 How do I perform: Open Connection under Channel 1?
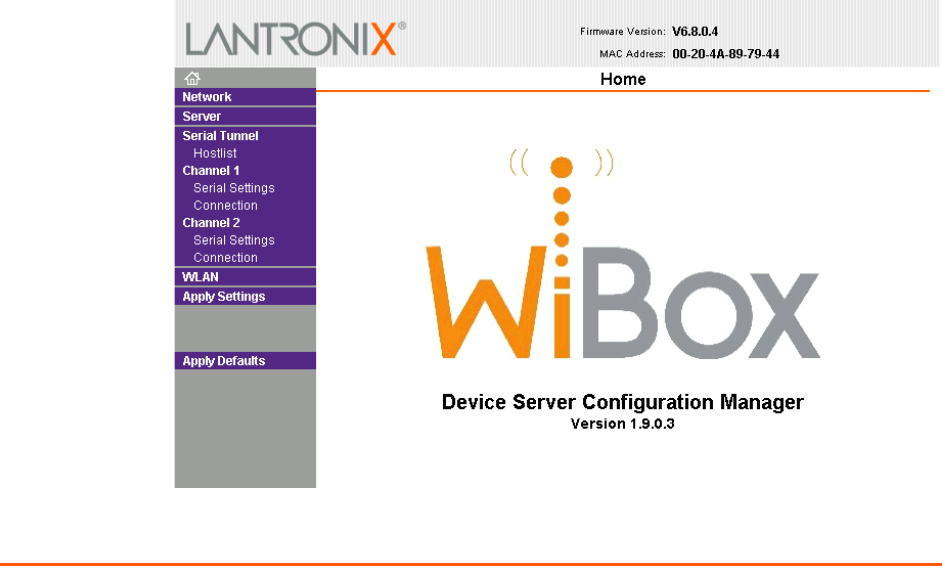click(x=225, y=205)
